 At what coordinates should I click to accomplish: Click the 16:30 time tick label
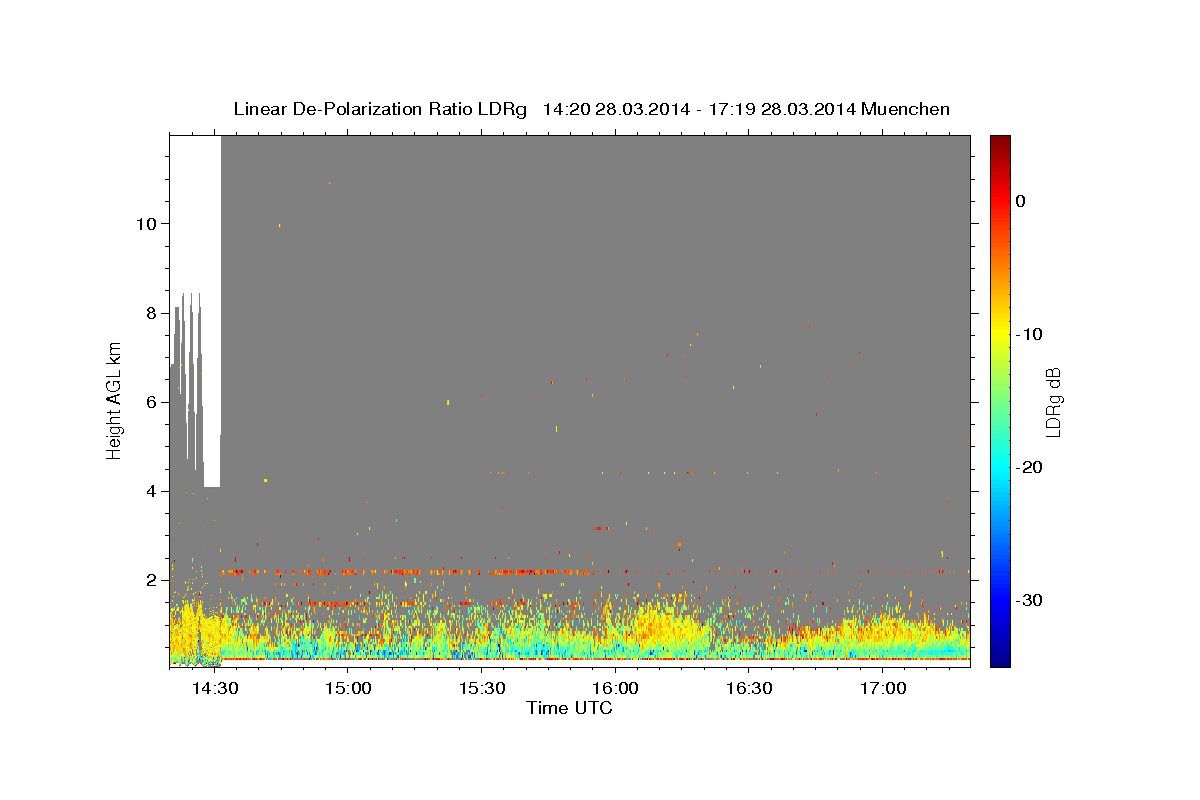(749, 689)
